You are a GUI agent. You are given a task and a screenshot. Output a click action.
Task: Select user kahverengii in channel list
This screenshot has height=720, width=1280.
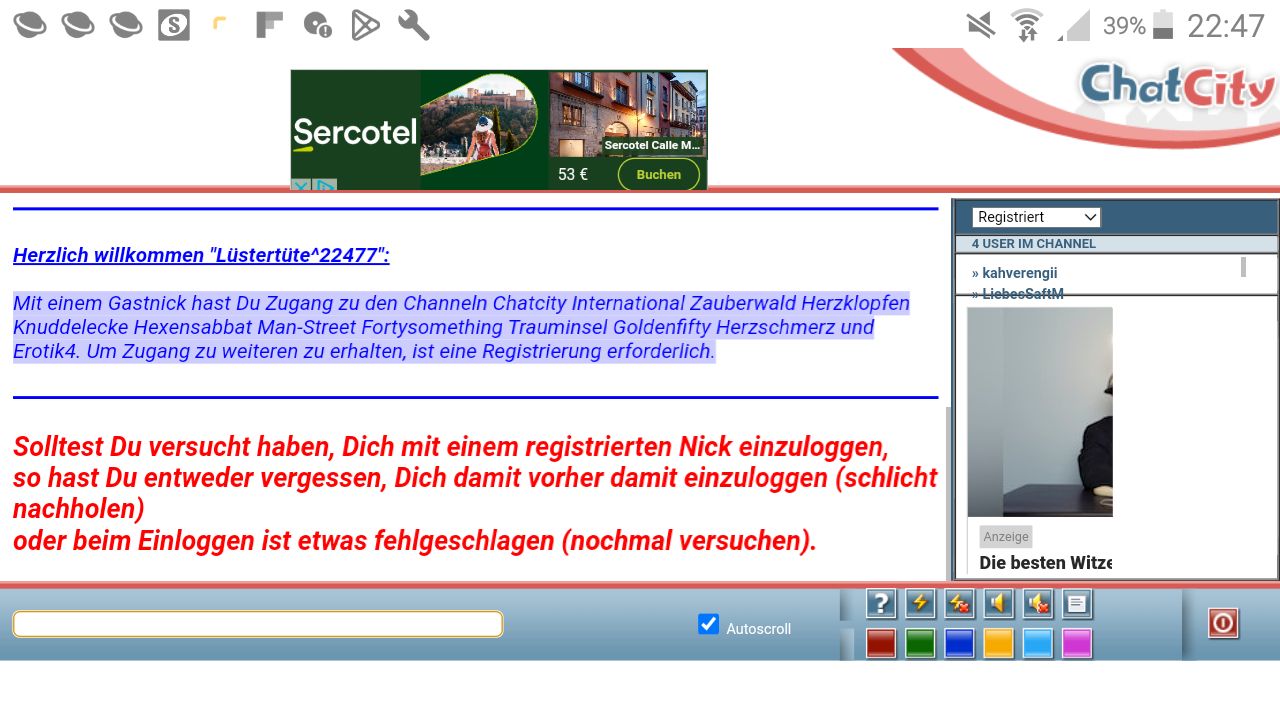point(1019,273)
